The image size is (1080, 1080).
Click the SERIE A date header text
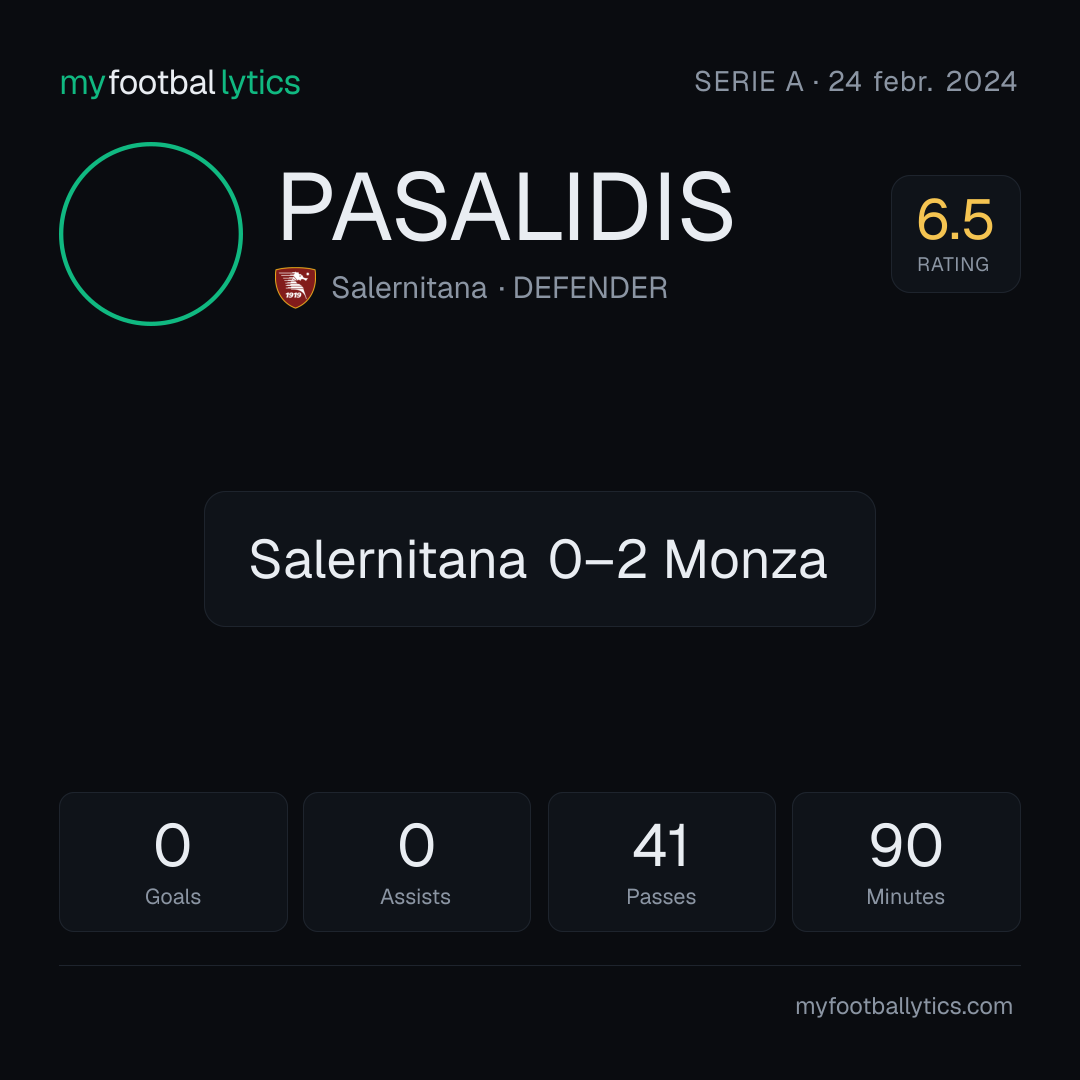pos(855,81)
